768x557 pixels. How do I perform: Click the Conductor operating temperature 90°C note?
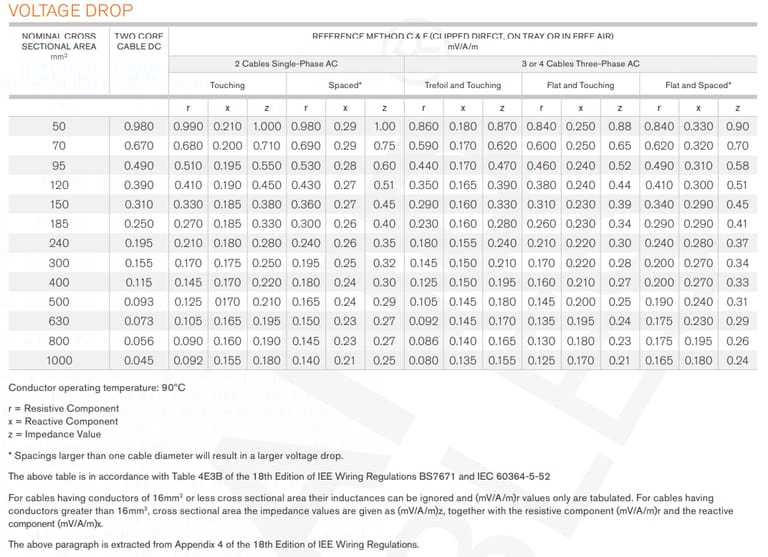pyautogui.click(x=97, y=387)
